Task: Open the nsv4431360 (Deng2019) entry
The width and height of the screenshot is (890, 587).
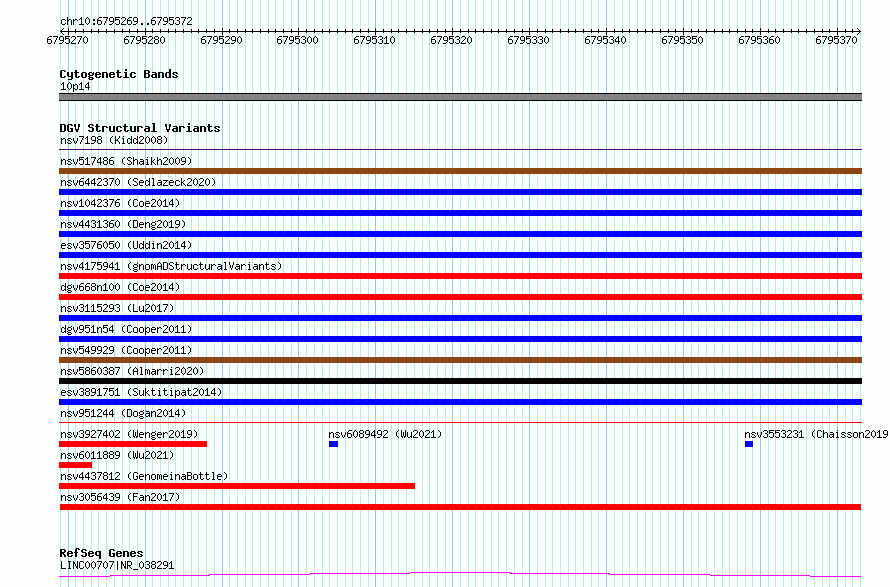Action: point(123,224)
